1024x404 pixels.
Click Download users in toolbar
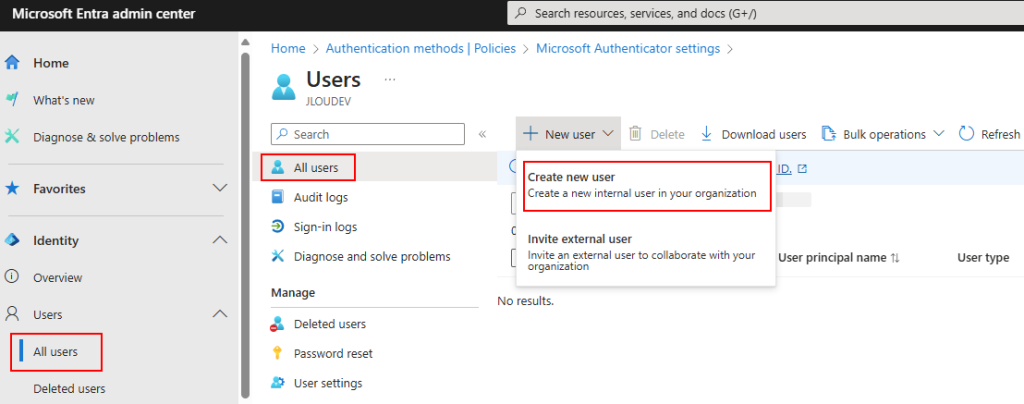tap(754, 134)
